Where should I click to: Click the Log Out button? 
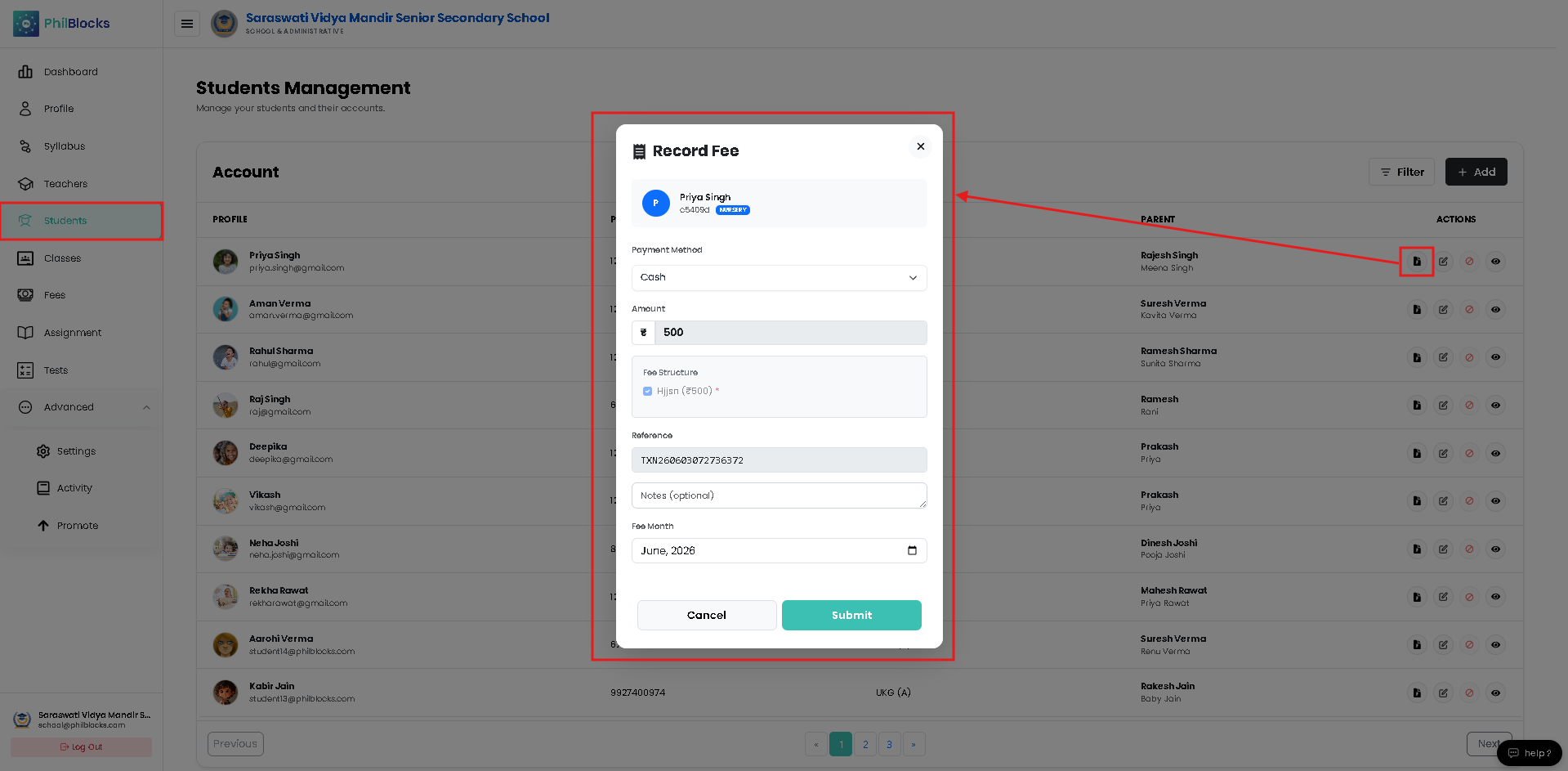[x=81, y=746]
